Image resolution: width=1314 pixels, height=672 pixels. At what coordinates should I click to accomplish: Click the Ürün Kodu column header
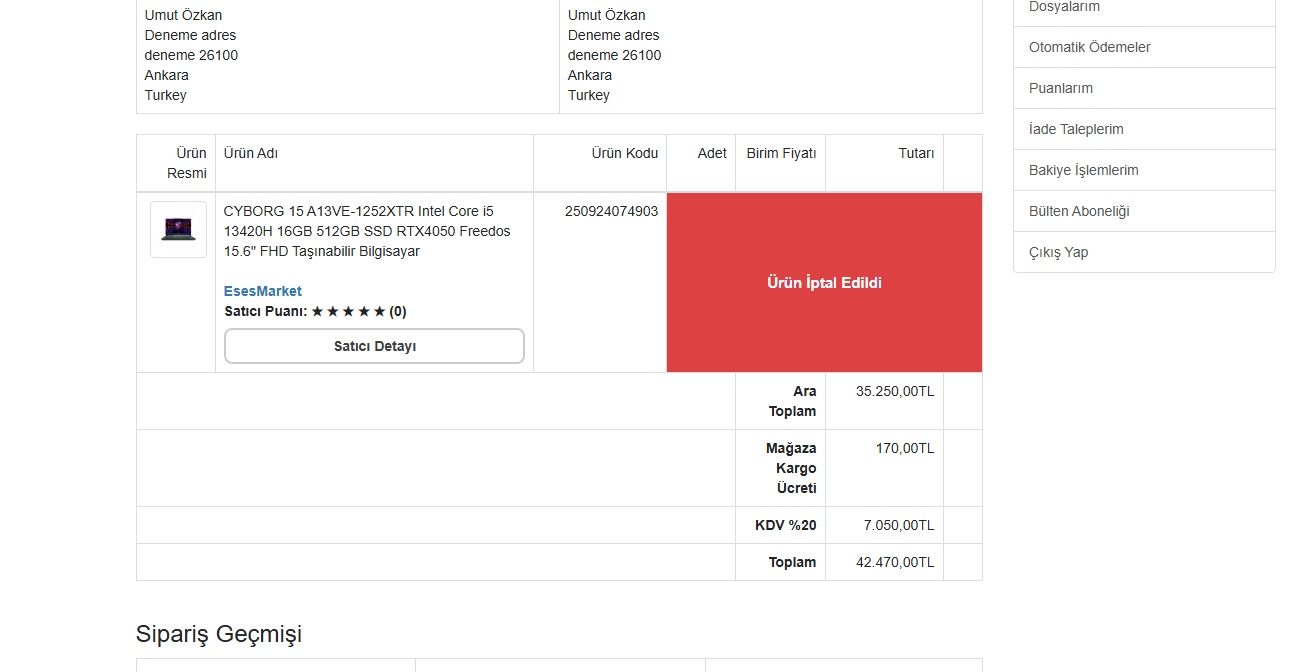pos(624,153)
